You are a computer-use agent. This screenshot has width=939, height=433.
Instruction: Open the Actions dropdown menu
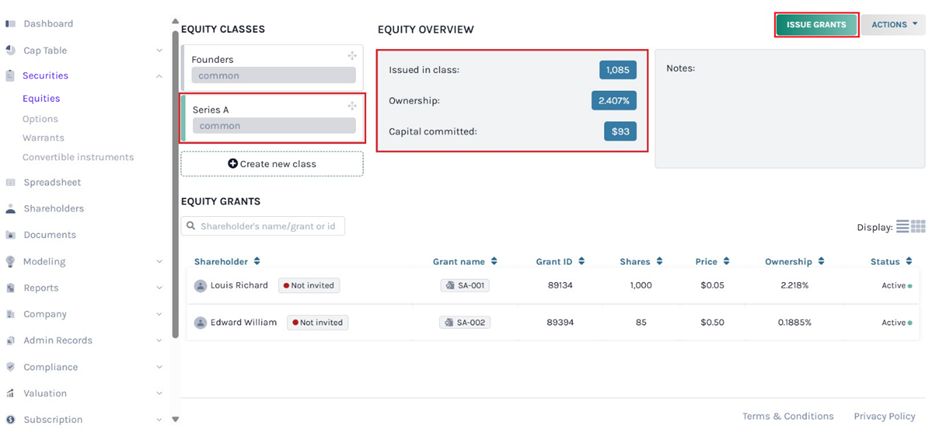[x=893, y=25]
